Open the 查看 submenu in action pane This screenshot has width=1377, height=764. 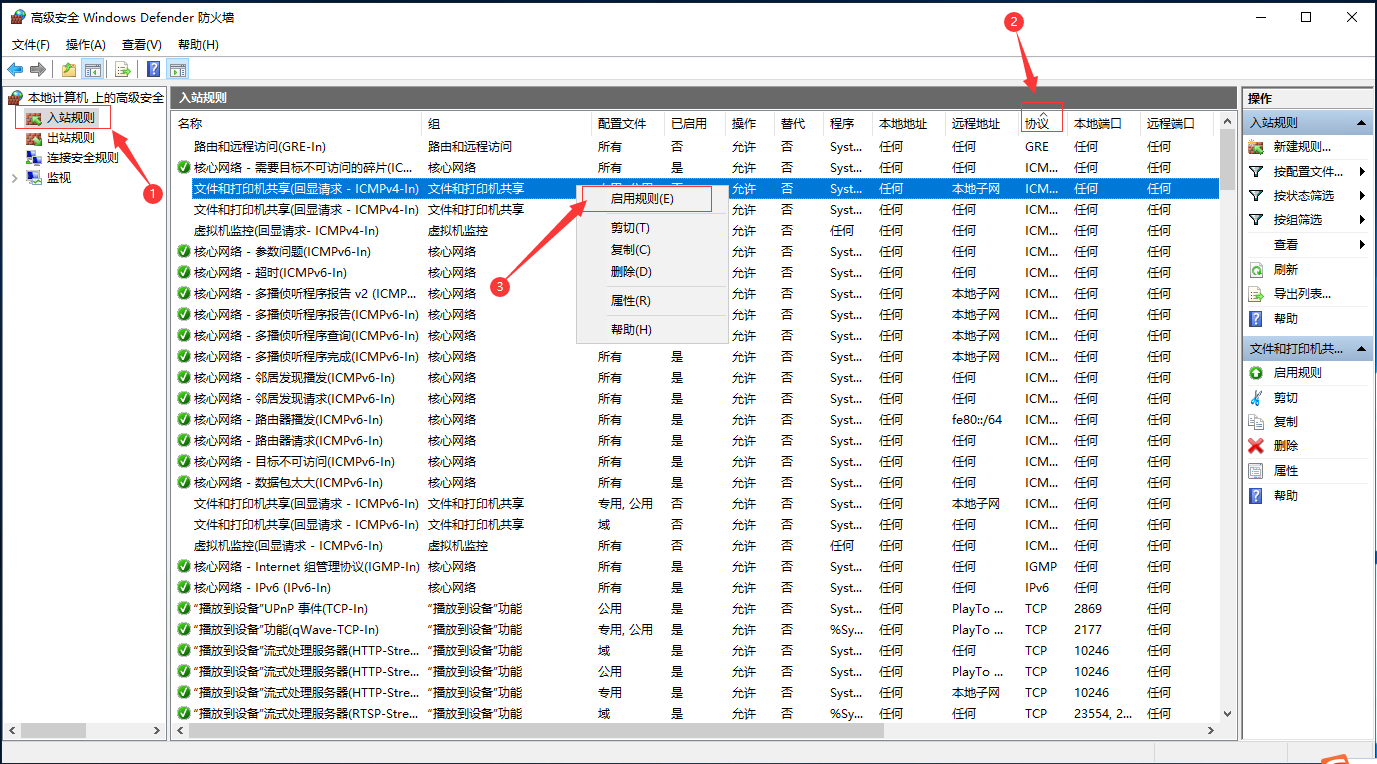pyautogui.click(x=1308, y=245)
